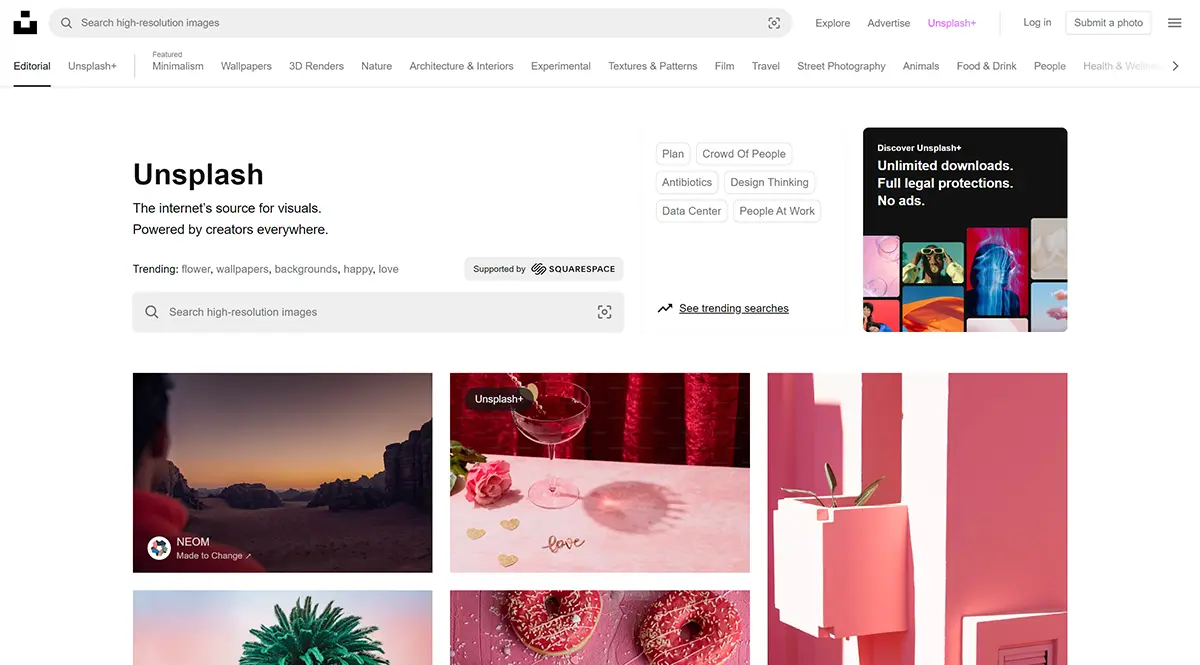Click trending term happy
Viewport: 1200px width, 665px height.
point(358,269)
